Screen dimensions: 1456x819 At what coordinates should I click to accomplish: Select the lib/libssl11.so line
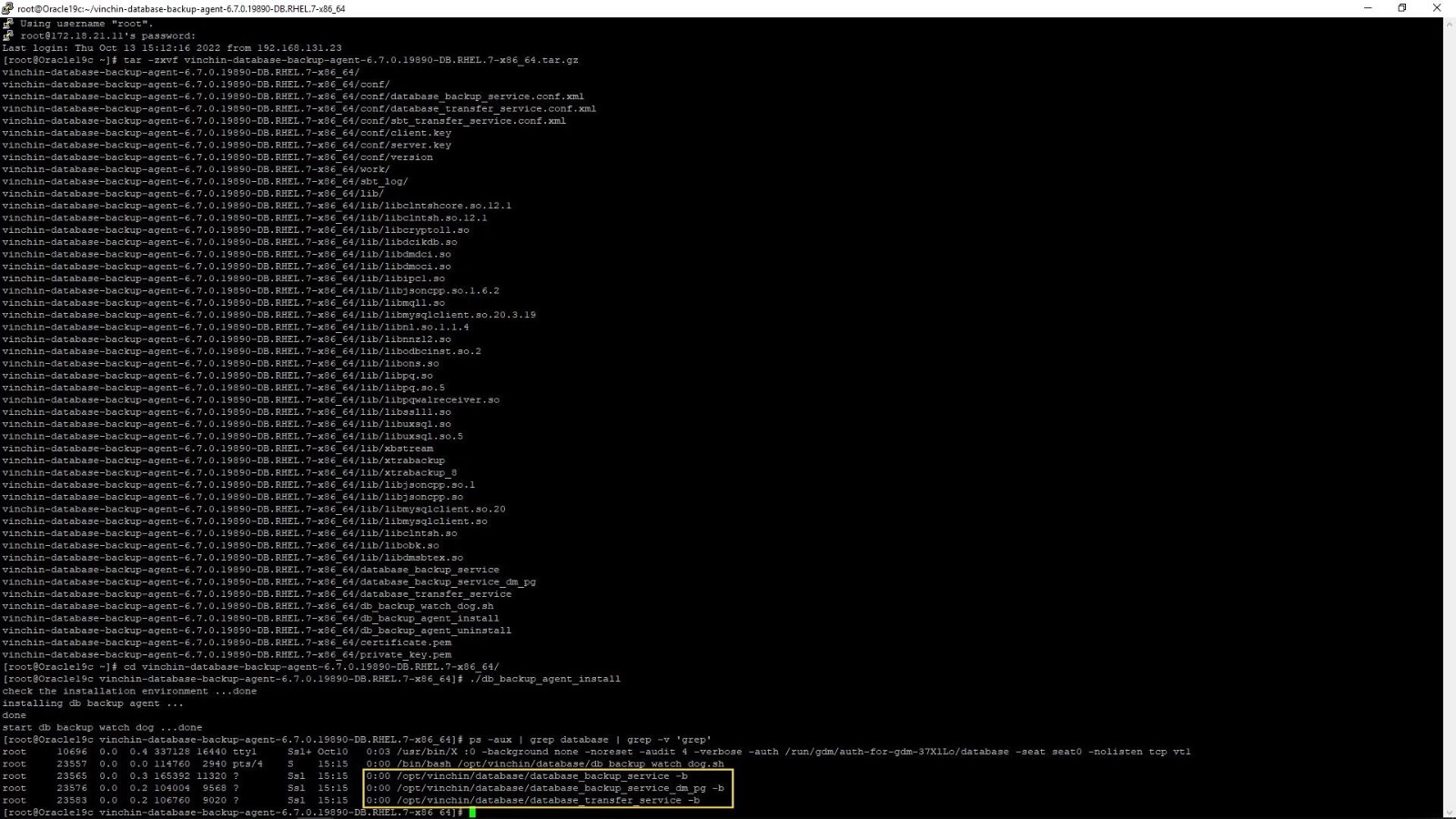[227, 412]
